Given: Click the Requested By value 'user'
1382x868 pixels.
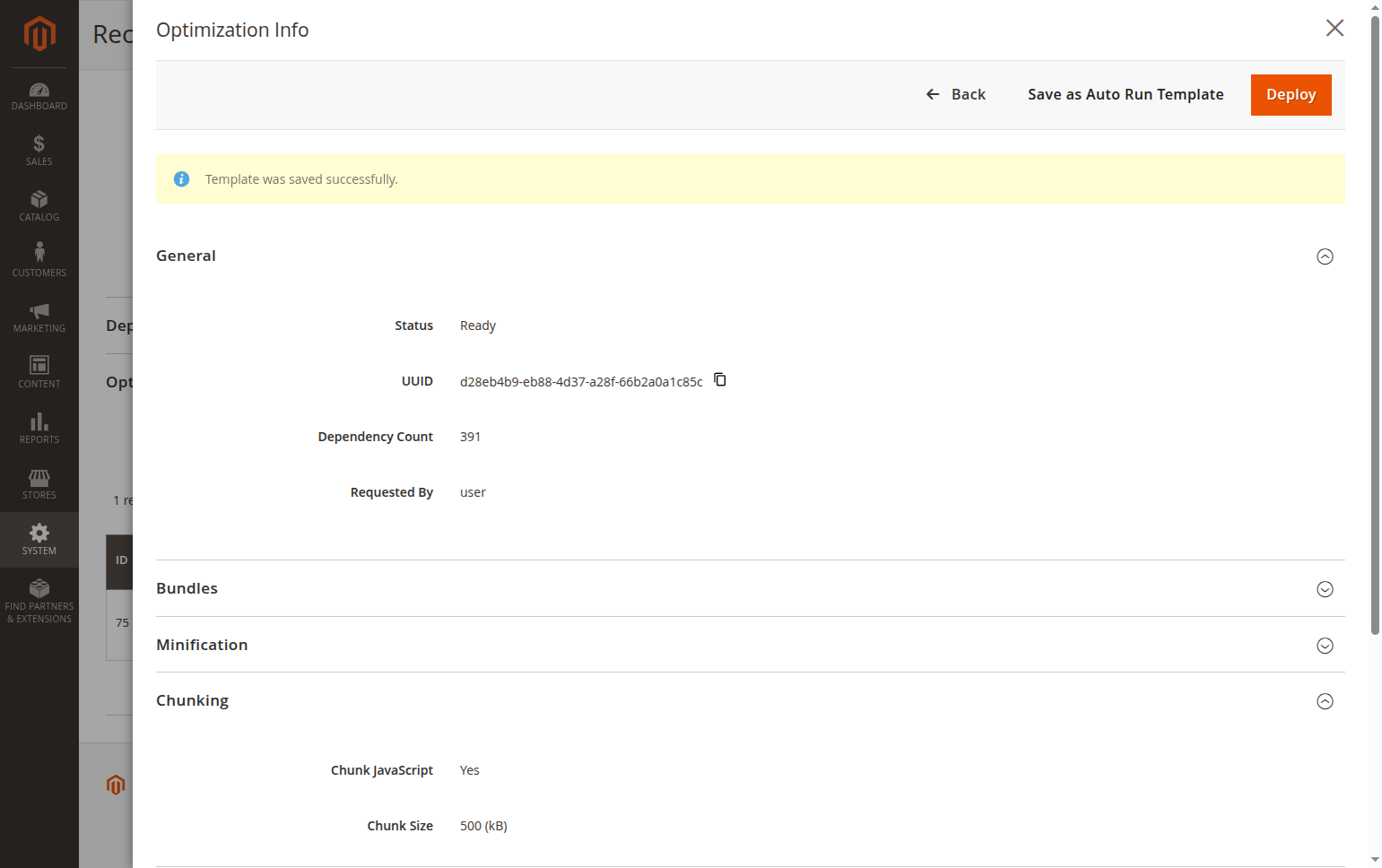Looking at the screenshot, I should (x=473, y=492).
